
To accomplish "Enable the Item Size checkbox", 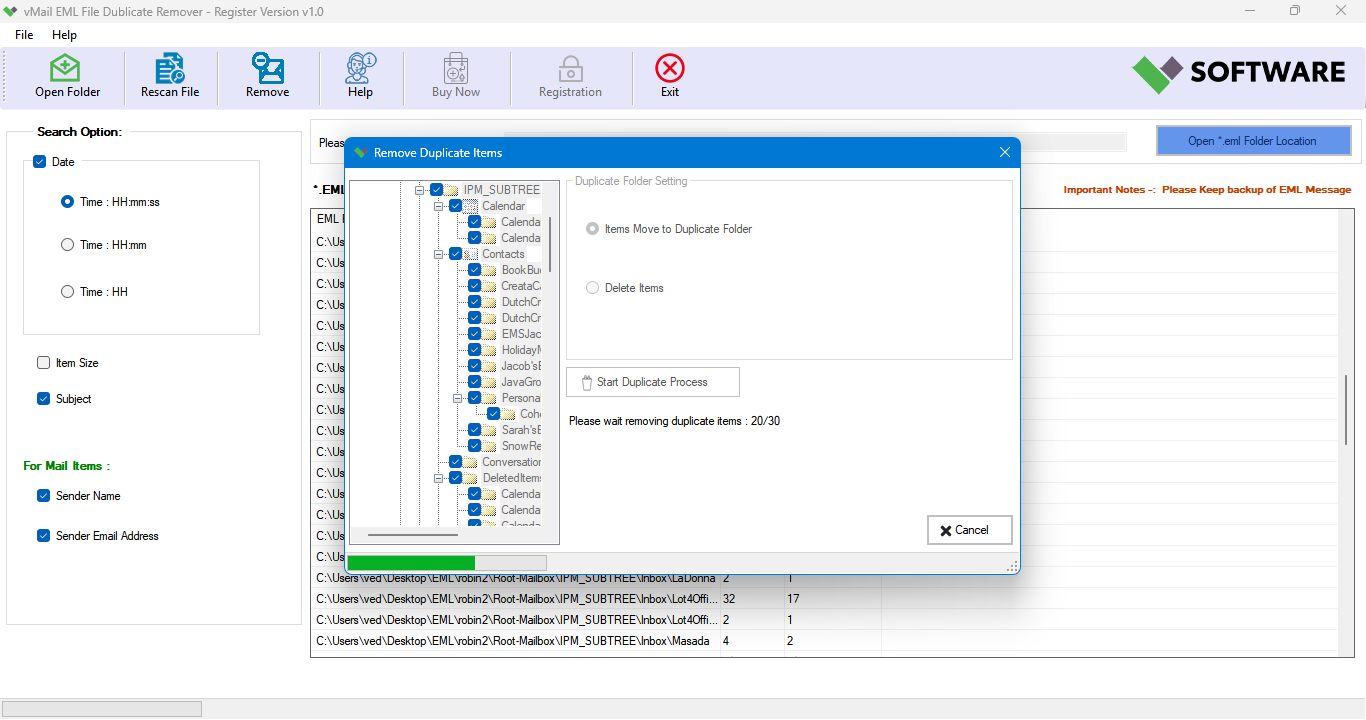I will coord(43,363).
